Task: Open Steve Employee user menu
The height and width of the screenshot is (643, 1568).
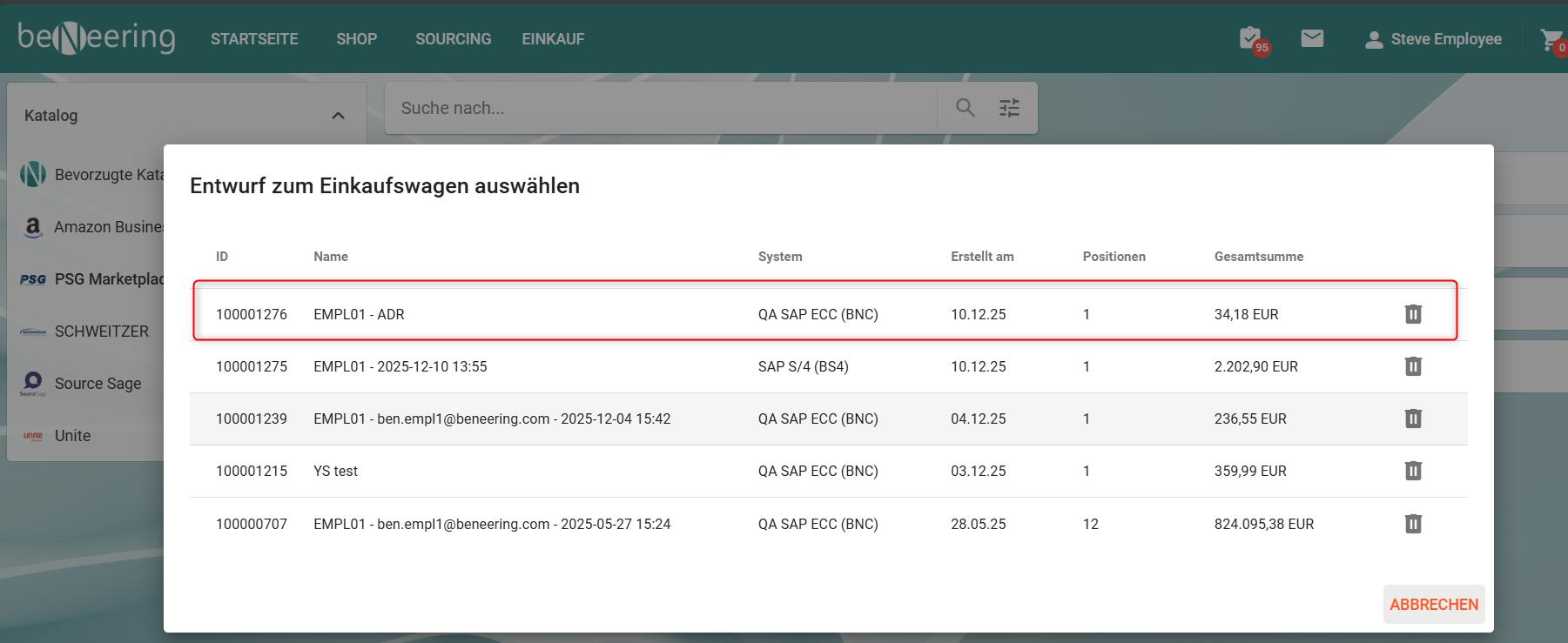Action: (1433, 39)
